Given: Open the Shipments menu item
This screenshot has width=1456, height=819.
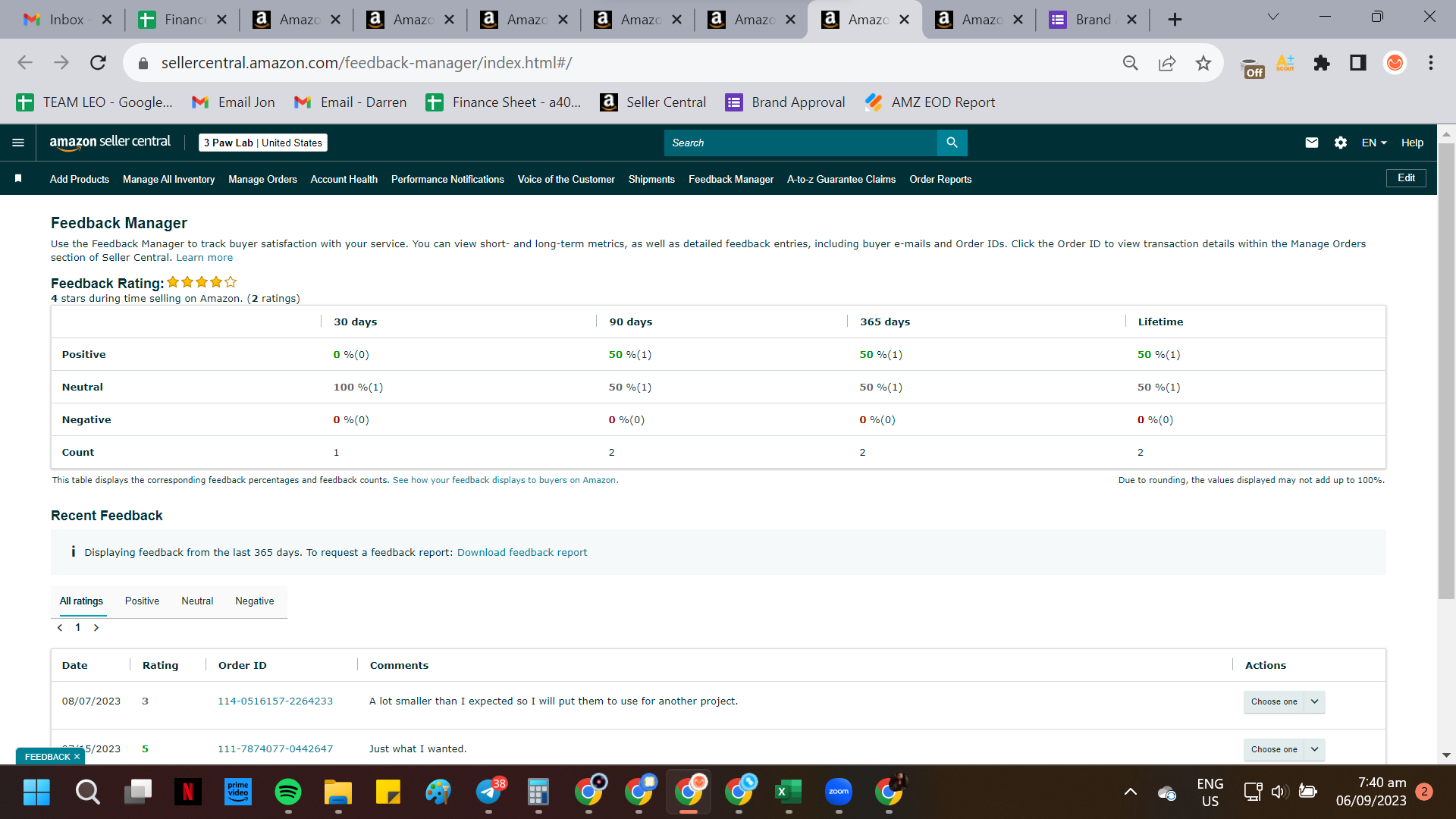Looking at the screenshot, I should tap(651, 179).
